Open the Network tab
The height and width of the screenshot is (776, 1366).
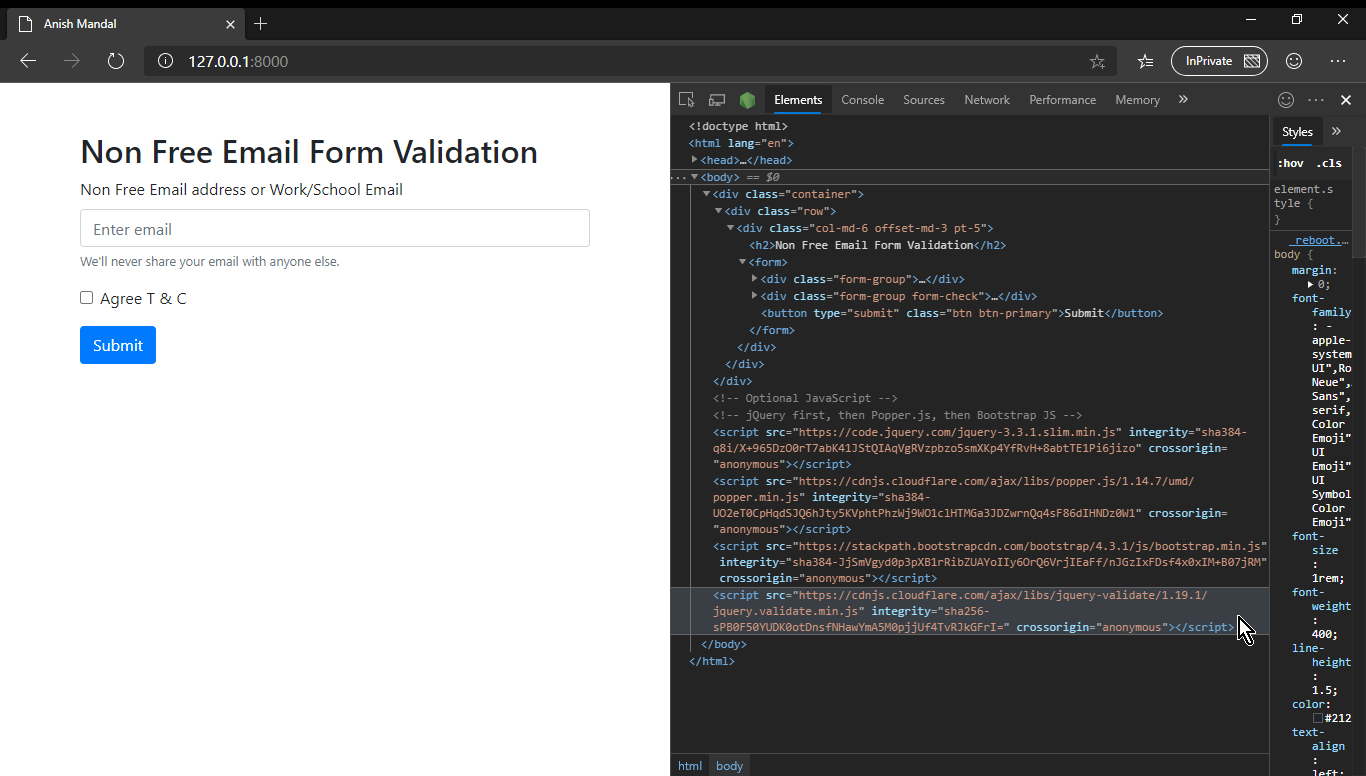point(987,99)
